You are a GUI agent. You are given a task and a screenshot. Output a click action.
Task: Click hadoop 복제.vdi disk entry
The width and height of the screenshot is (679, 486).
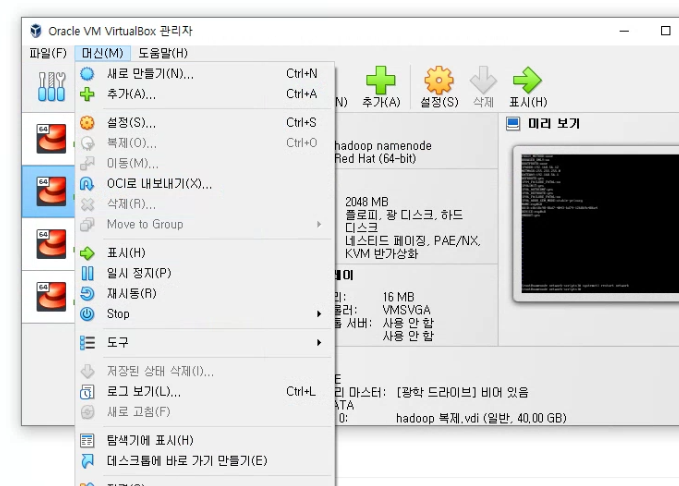(481, 418)
